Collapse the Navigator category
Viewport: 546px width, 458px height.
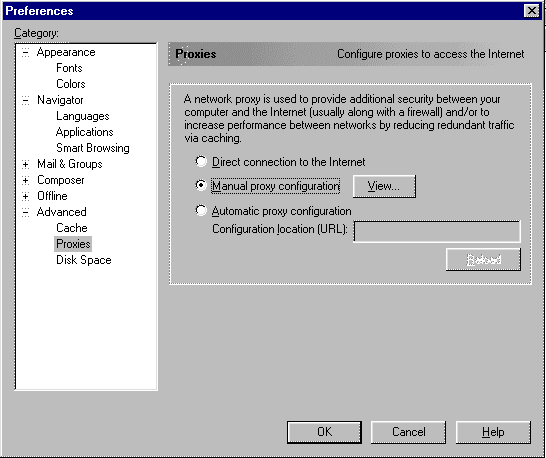tap(25, 100)
